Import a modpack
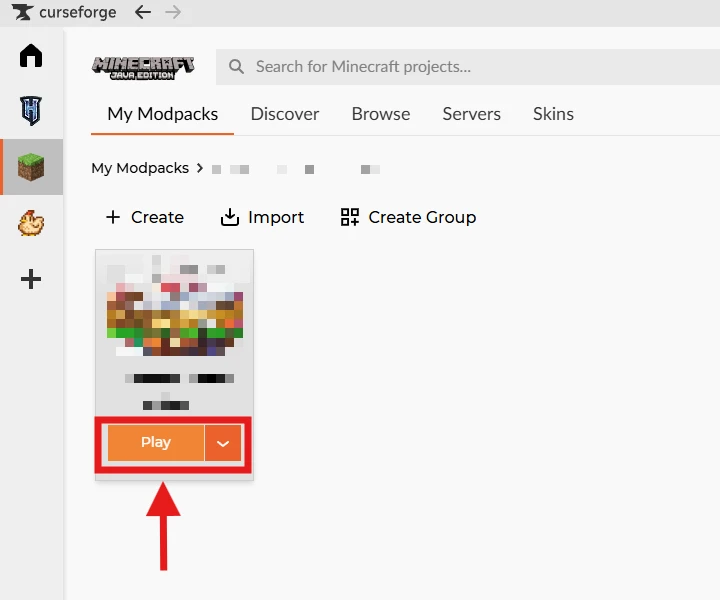The height and width of the screenshot is (600, 720). tap(262, 217)
